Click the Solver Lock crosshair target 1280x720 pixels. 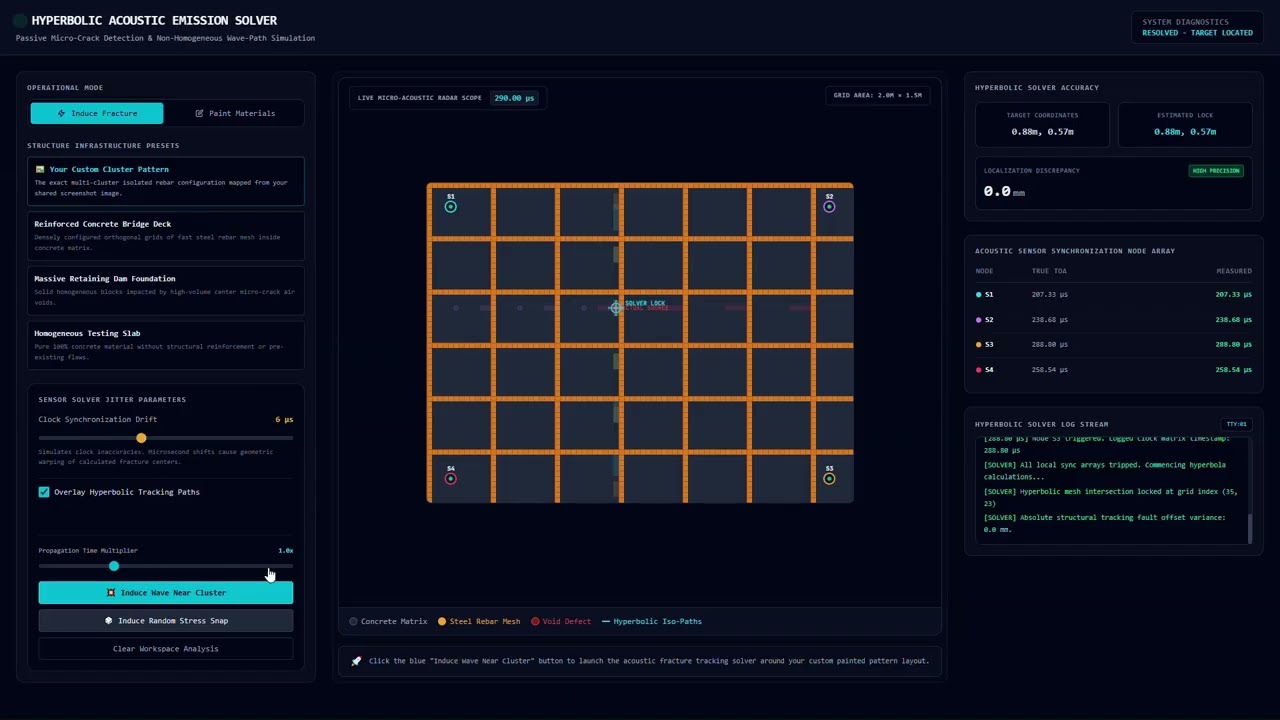pyautogui.click(x=616, y=308)
